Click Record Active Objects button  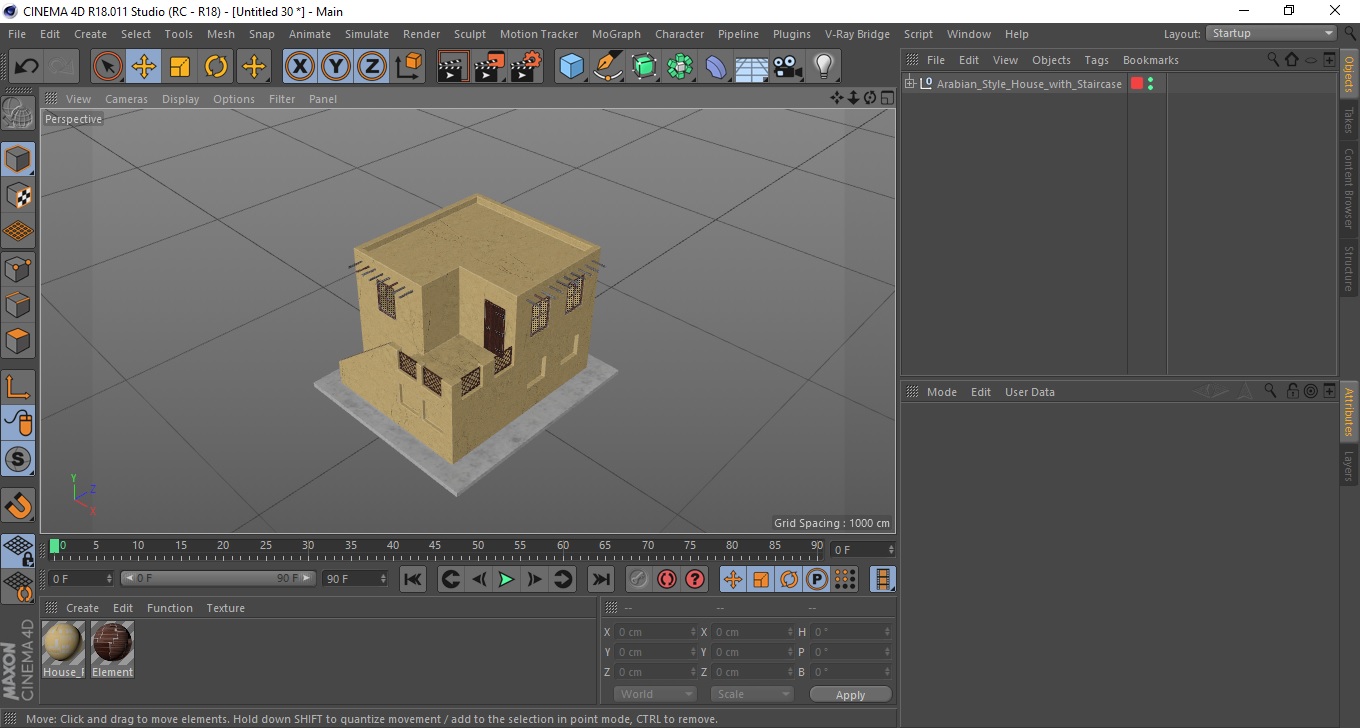coord(638,579)
